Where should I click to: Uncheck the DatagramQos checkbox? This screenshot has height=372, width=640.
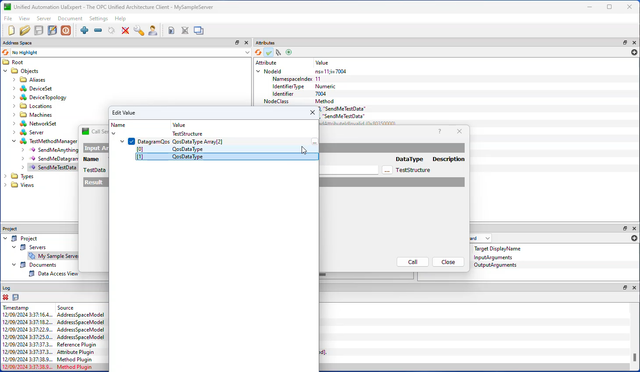tap(131, 141)
